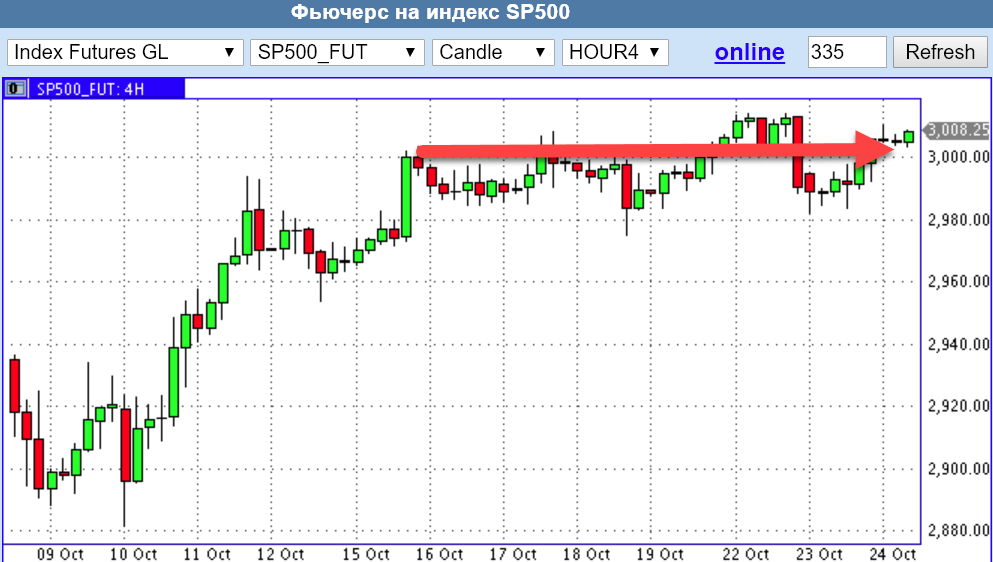Viewport: 993px width, 562px height.
Task: Click the 22 Oct date axis label
Action: coord(746,553)
